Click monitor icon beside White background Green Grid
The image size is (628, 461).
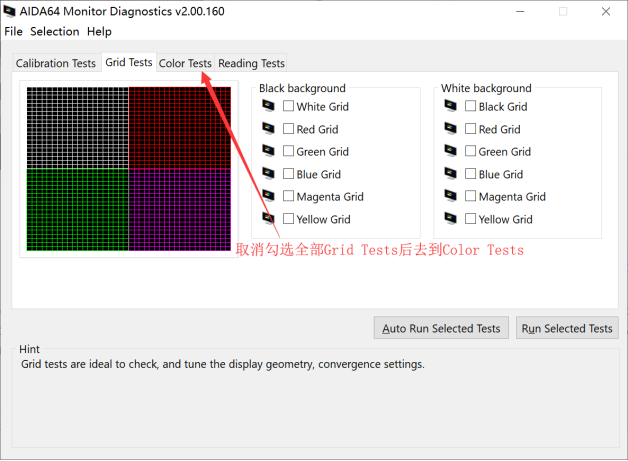[451, 151]
